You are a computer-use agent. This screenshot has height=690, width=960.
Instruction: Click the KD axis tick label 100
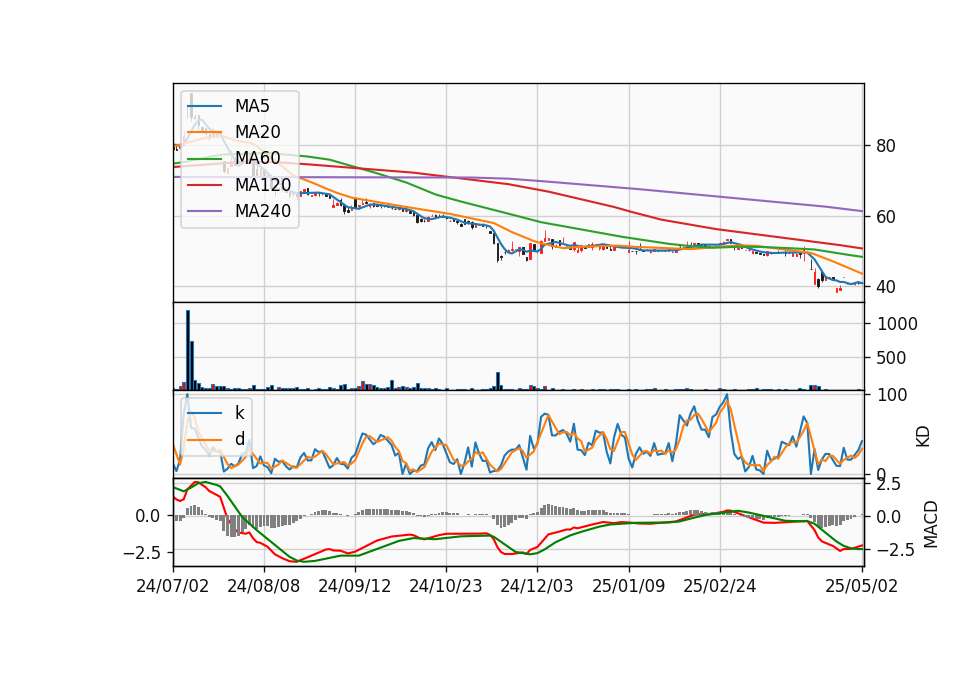point(892,396)
